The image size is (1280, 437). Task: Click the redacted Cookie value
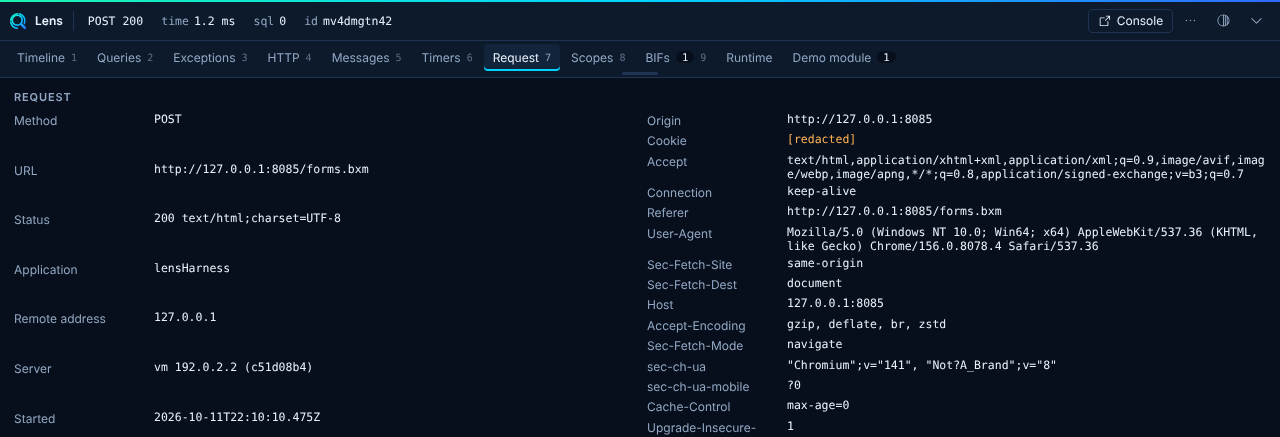pos(821,139)
